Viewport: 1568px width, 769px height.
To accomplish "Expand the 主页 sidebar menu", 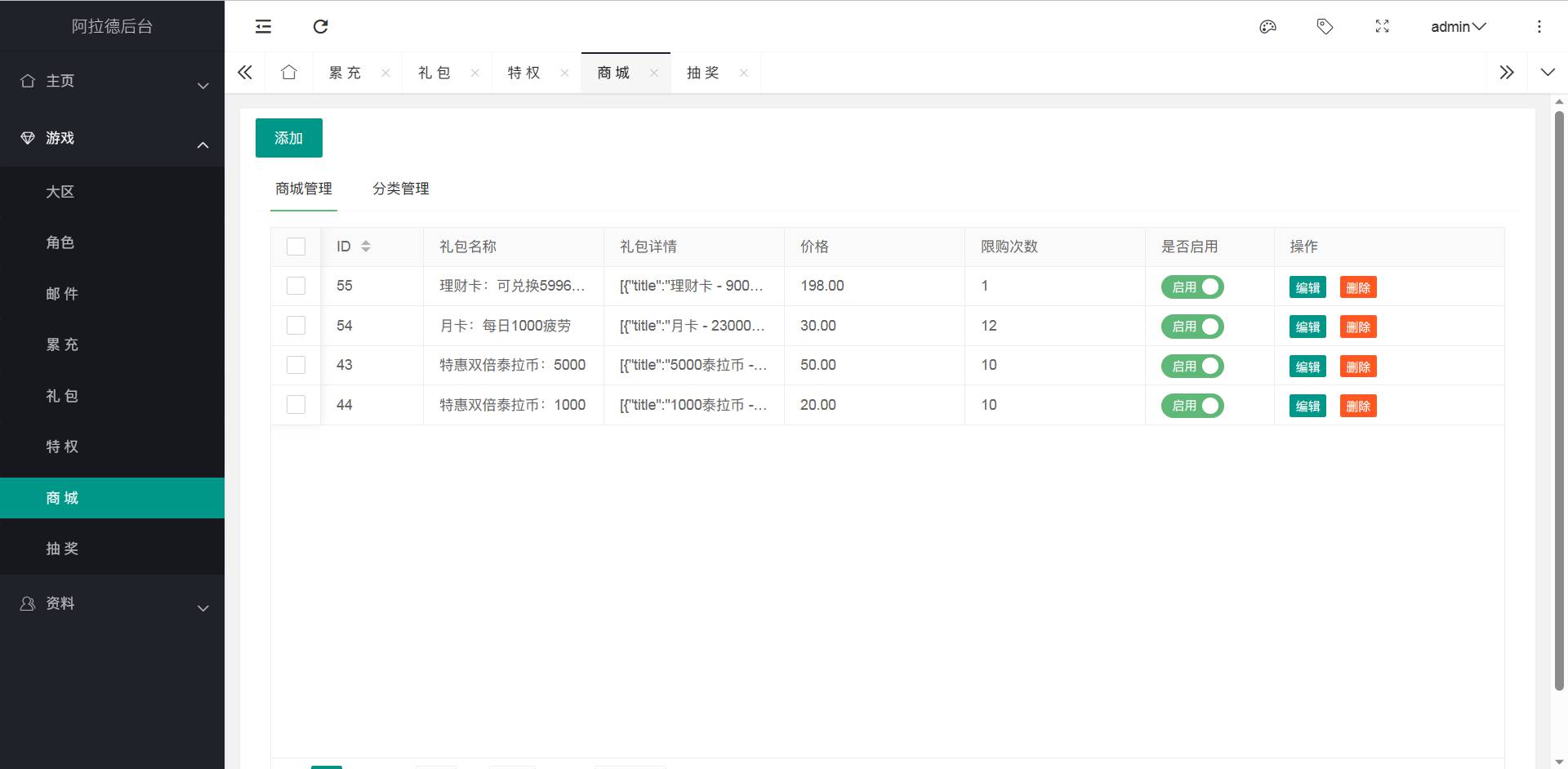I will click(113, 81).
